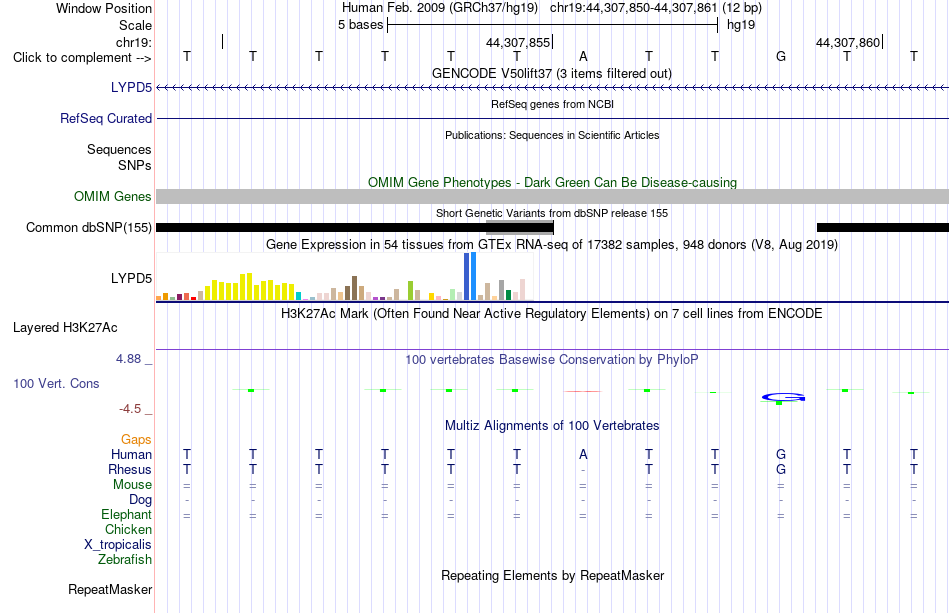Open the Repeating Elements by RepeatMasker title
The width and height of the screenshot is (950, 613).
552,575
